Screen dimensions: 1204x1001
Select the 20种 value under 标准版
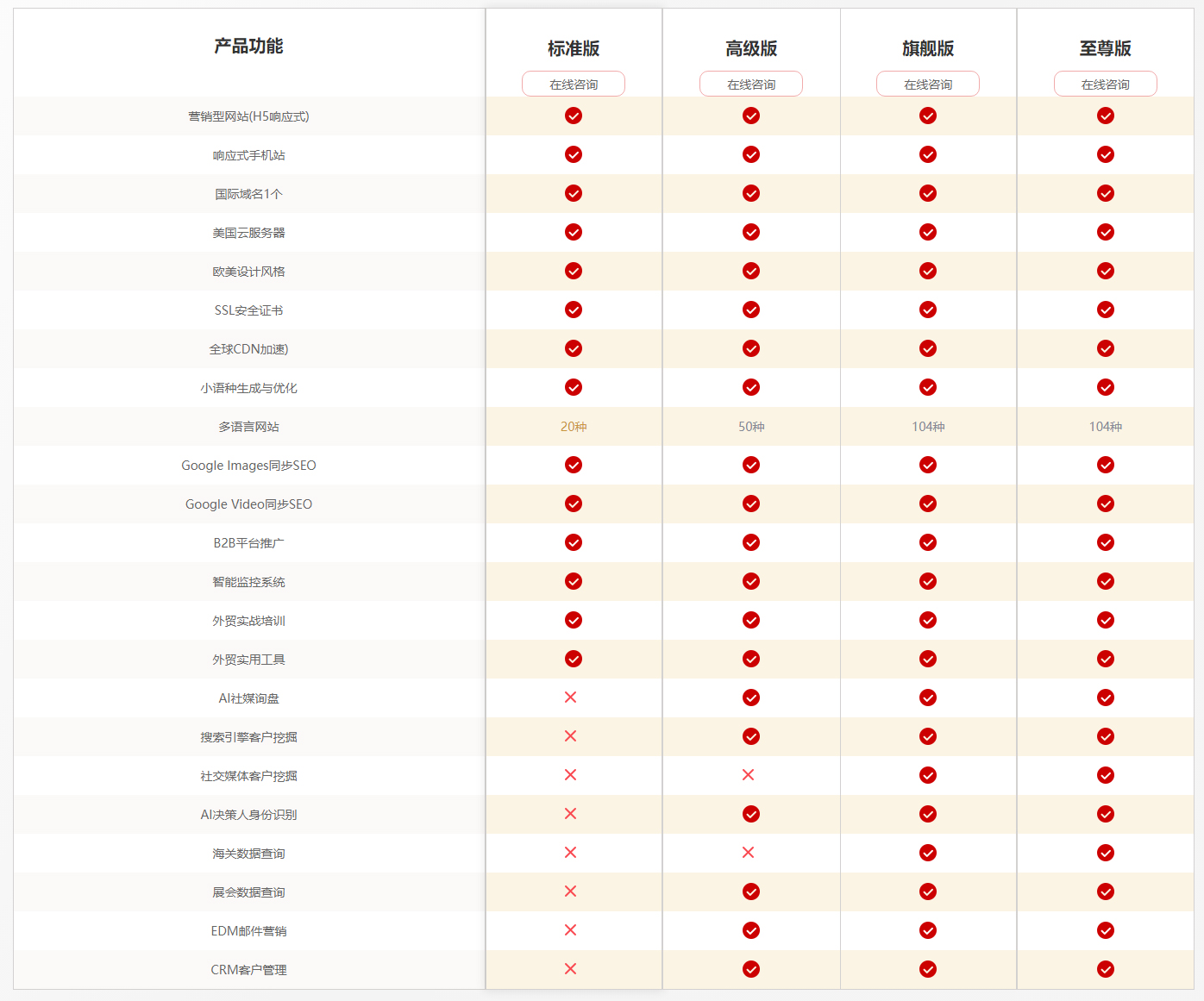(x=574, y=427)
